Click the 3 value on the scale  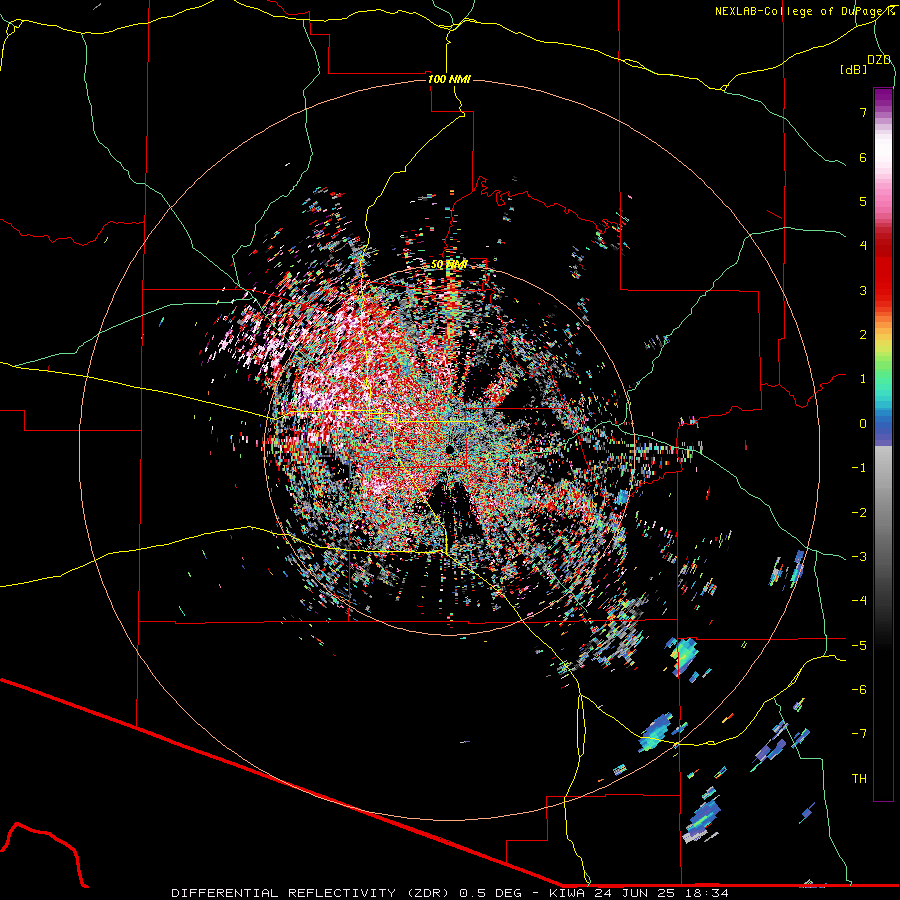(x=863, y=290)
